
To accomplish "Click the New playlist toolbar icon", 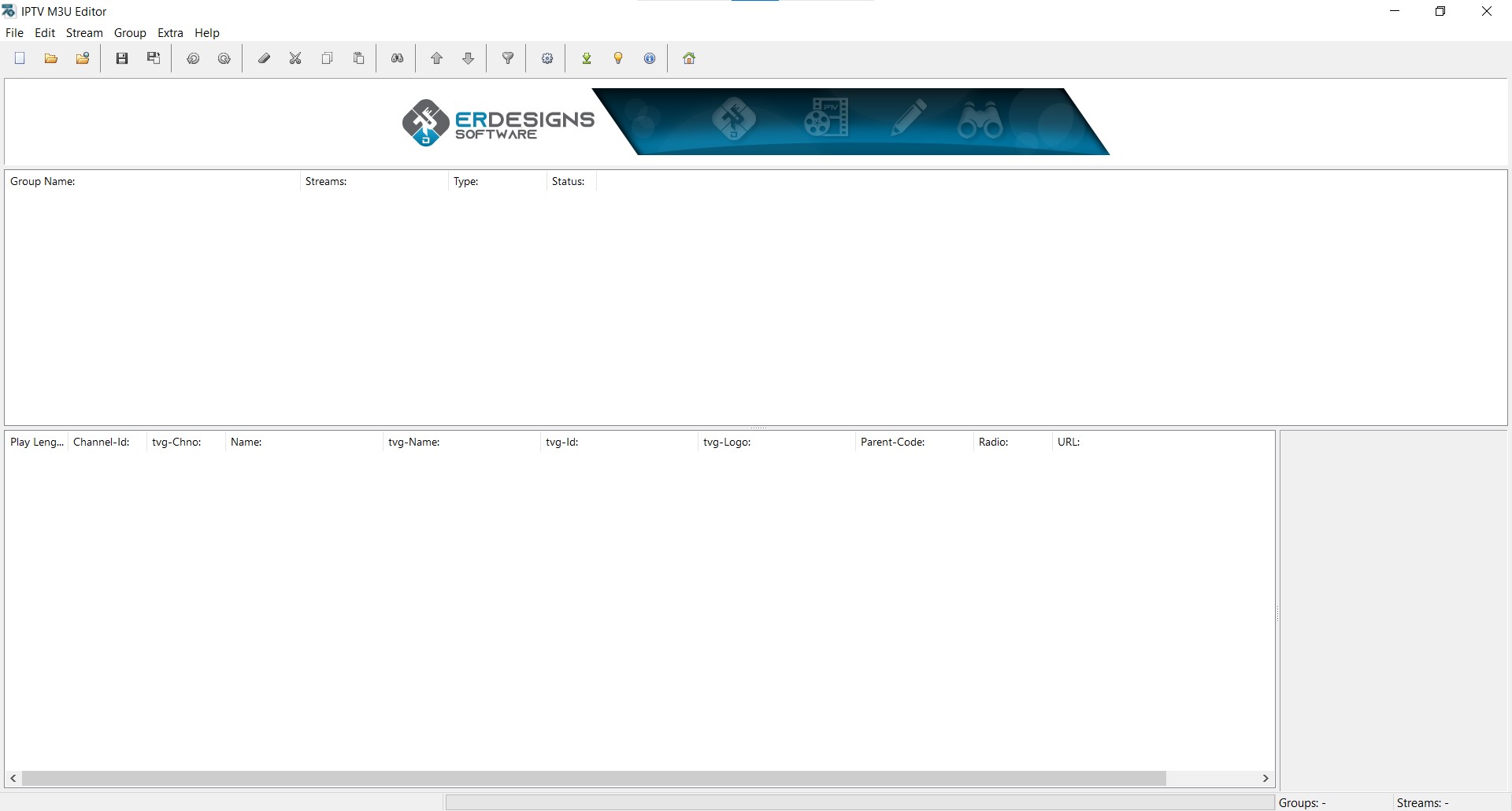I will click(x=20, y=58).
